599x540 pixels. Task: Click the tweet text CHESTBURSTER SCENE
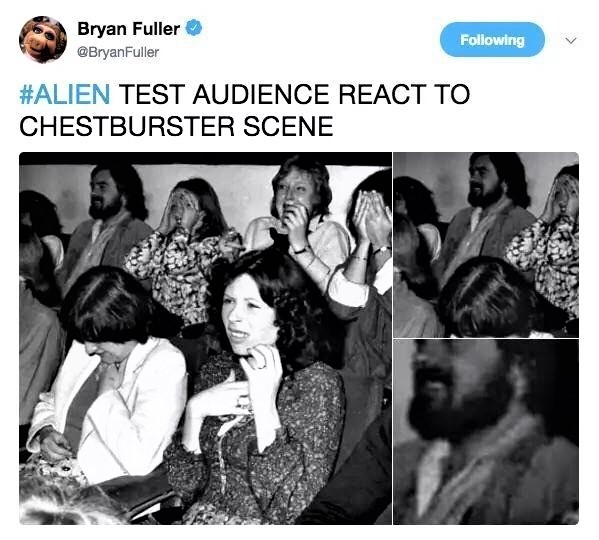pos(176,127)
